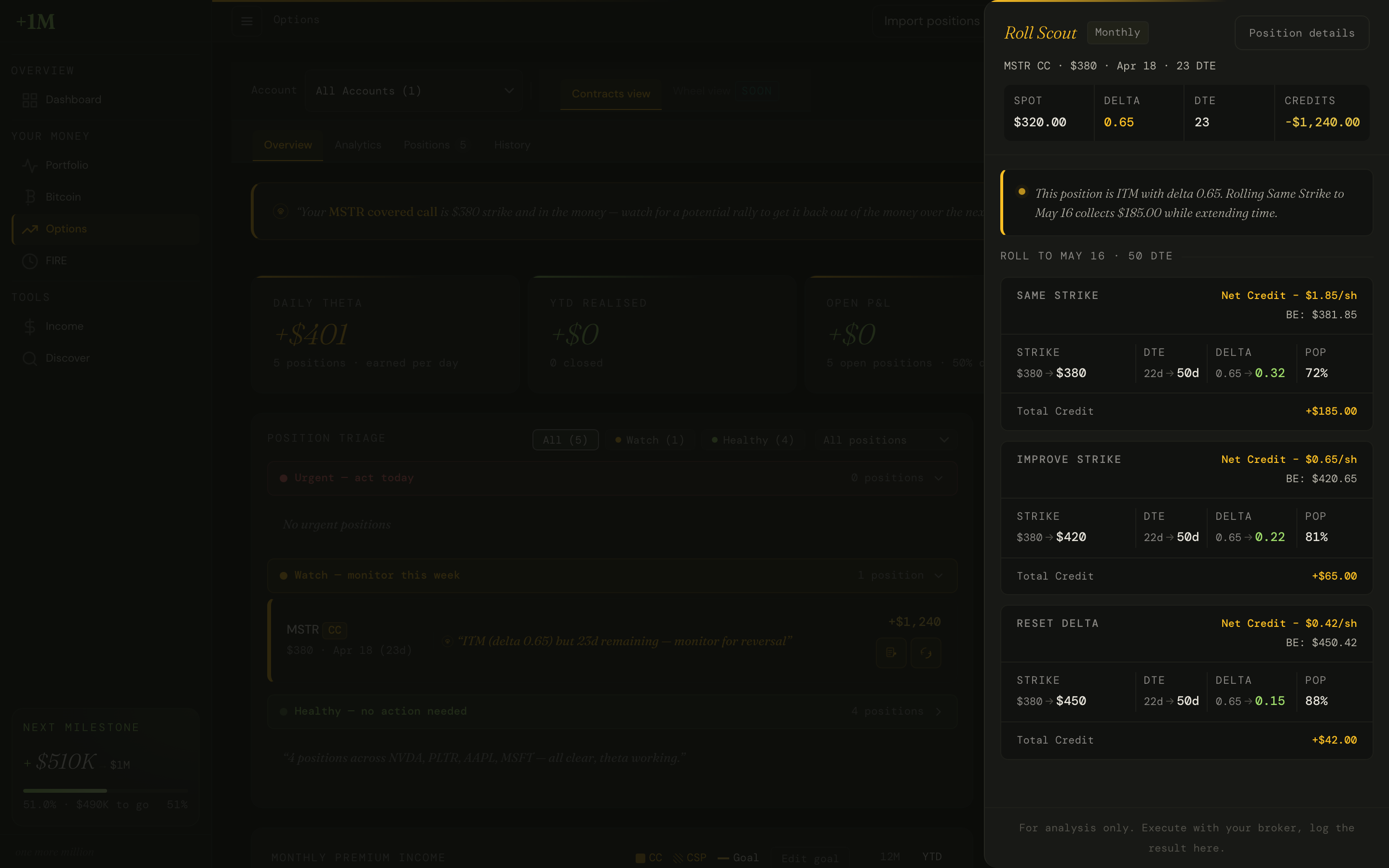
Task: Click the POP 88% value
Action: (x=1316, y=701)
